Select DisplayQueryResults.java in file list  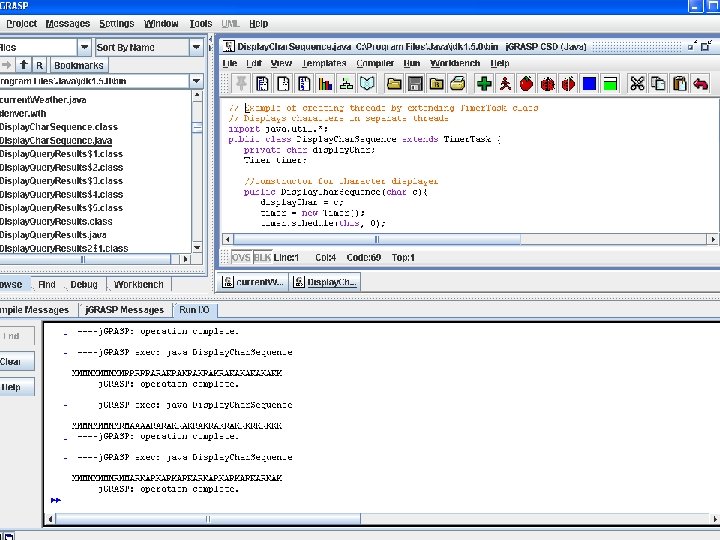pyautogui.click(x=56, y=235)
